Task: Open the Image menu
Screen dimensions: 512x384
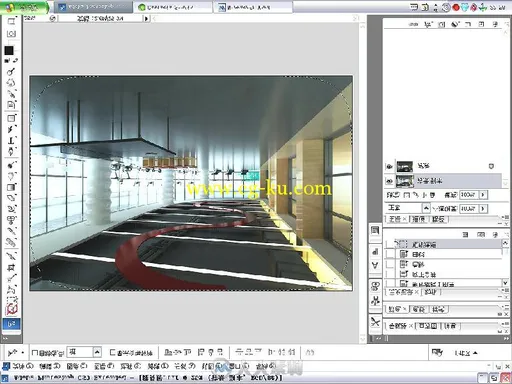Action: click(x=77, y=366)
